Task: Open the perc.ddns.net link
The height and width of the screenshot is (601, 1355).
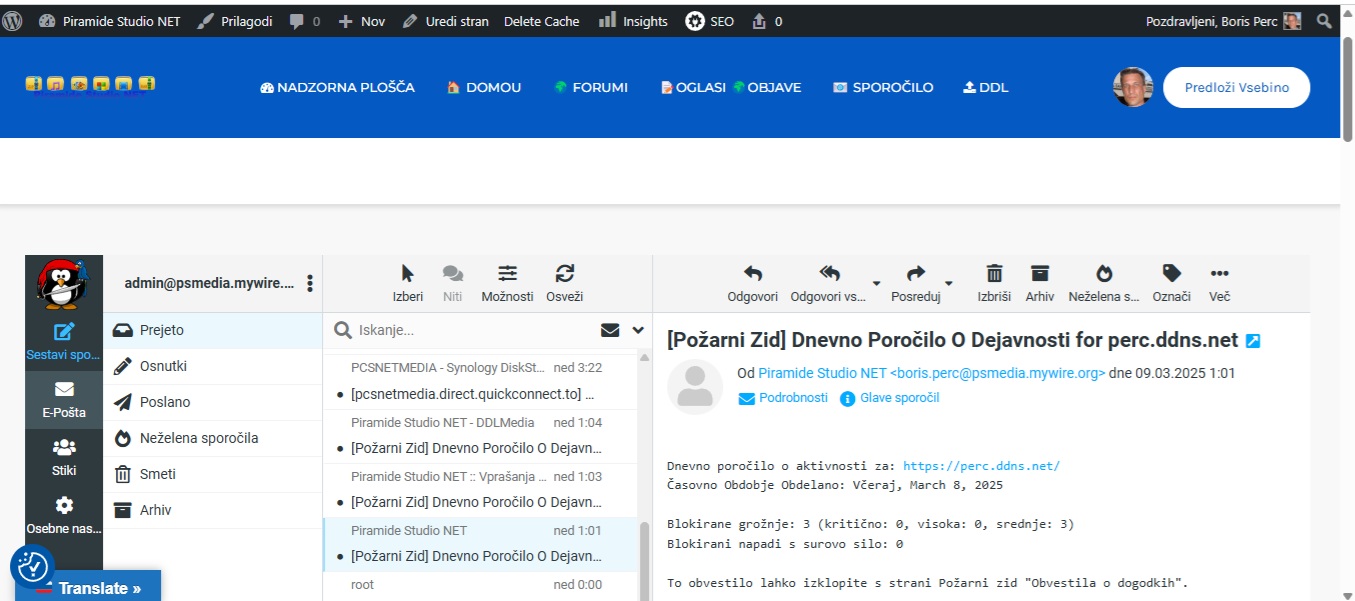Action: (980, 466)
